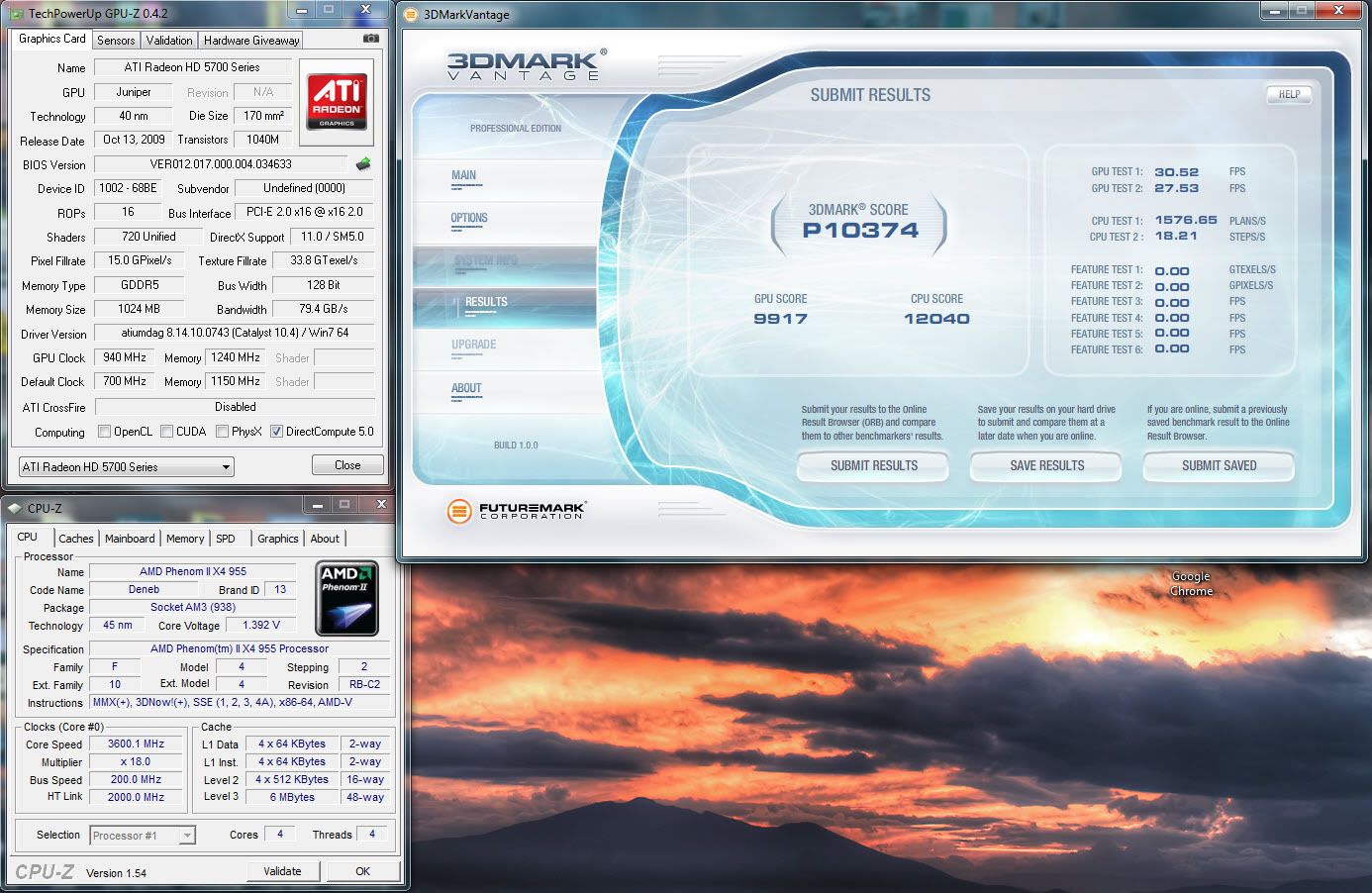This screenshot has width=1372, height=893.
Task: Click the Core Speed 3600.1 MHz value
Action: 137,744
